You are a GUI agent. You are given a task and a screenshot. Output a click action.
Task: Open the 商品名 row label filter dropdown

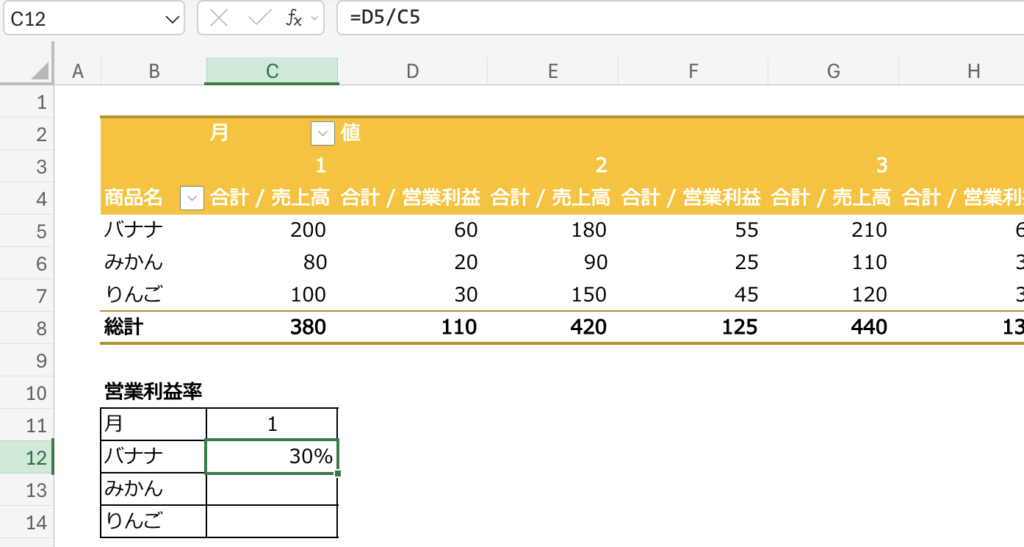[191, 199]
